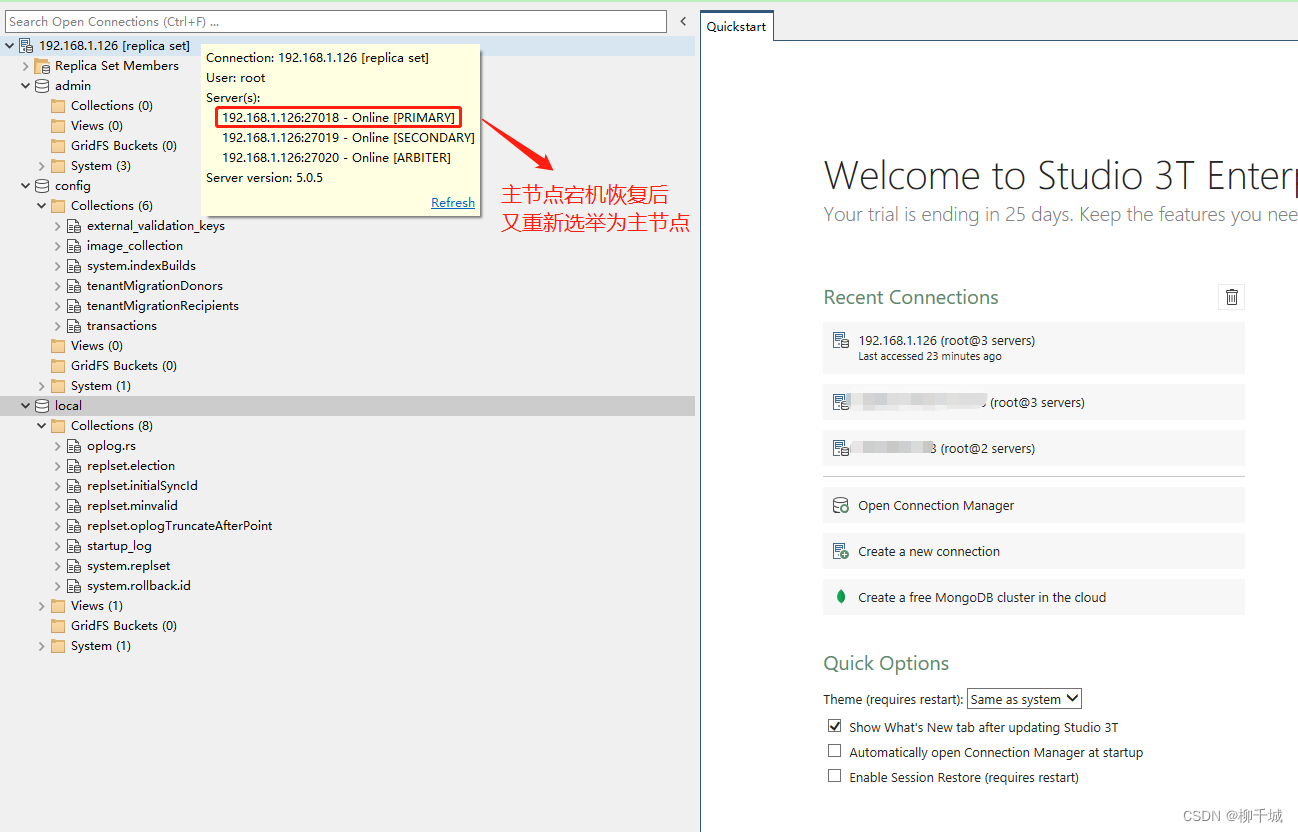Viewport: 1298px width, 832px height.
Task: Click the transactions collection icon
Action: pos(74,326)
